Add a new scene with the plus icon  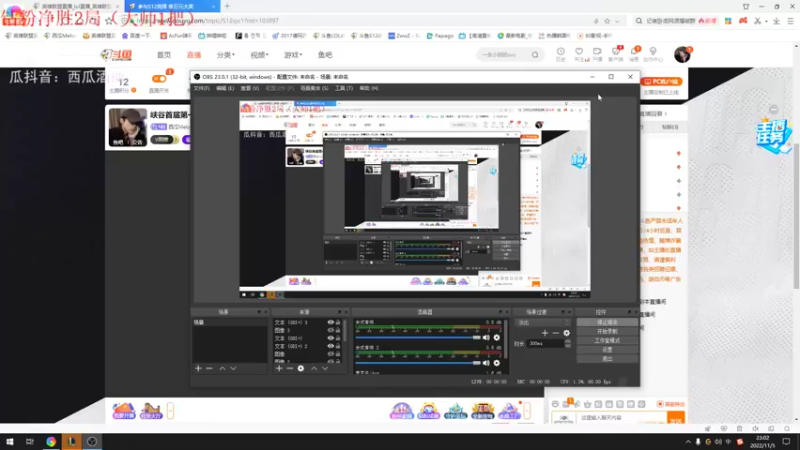[x=198, y=368]
